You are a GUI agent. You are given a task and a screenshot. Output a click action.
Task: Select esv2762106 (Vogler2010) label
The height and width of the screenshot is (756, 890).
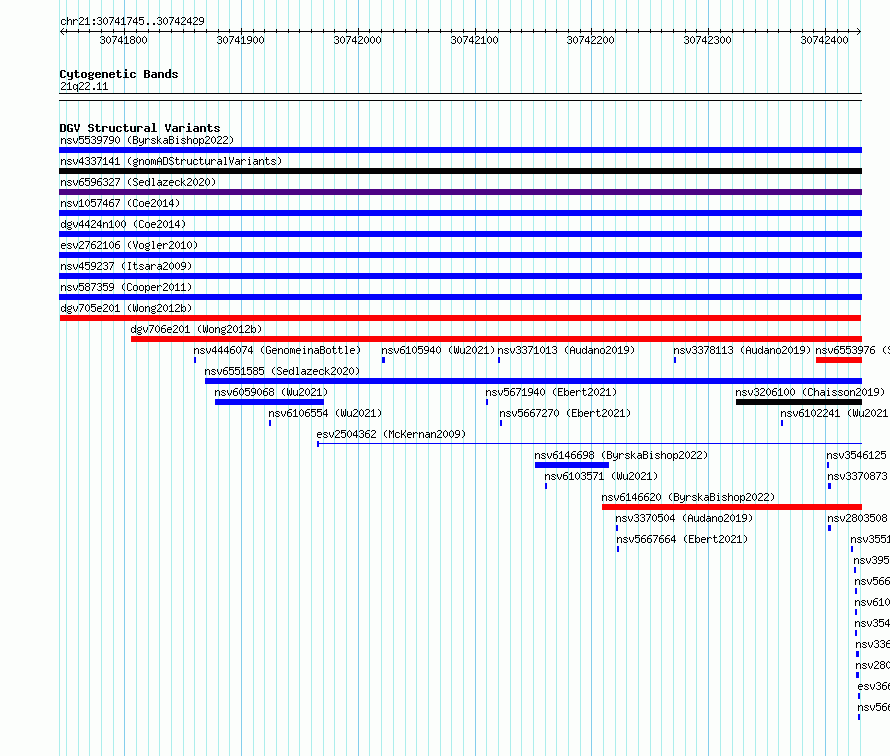pyautogui.click(x=129, y=245)
